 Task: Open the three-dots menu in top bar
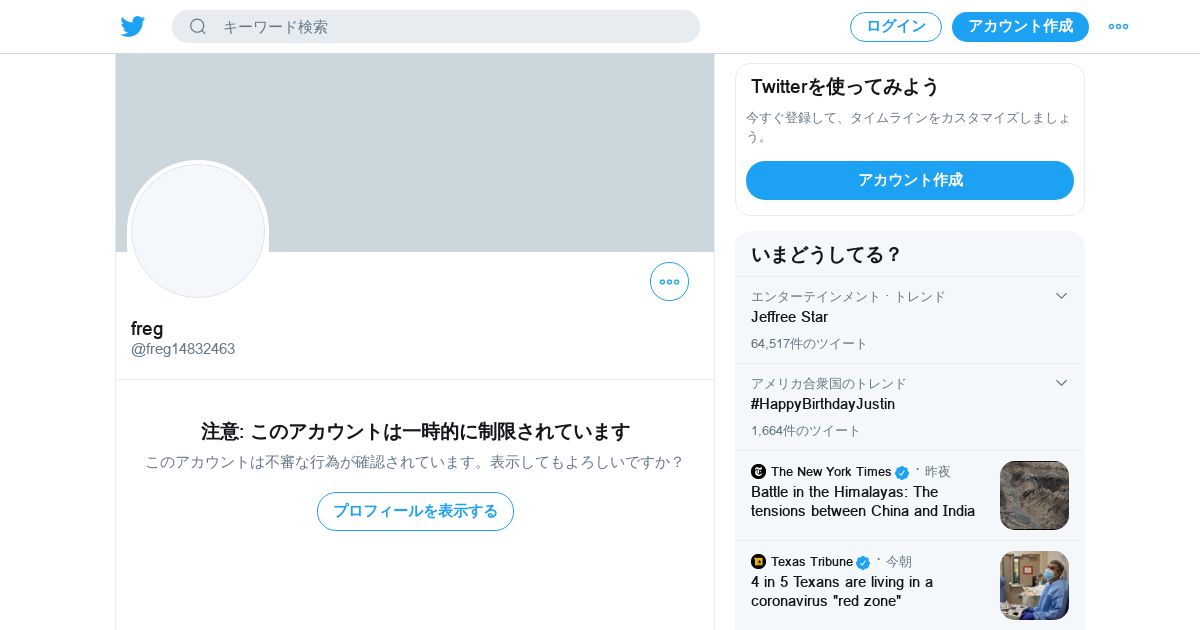coord(1118,26)
